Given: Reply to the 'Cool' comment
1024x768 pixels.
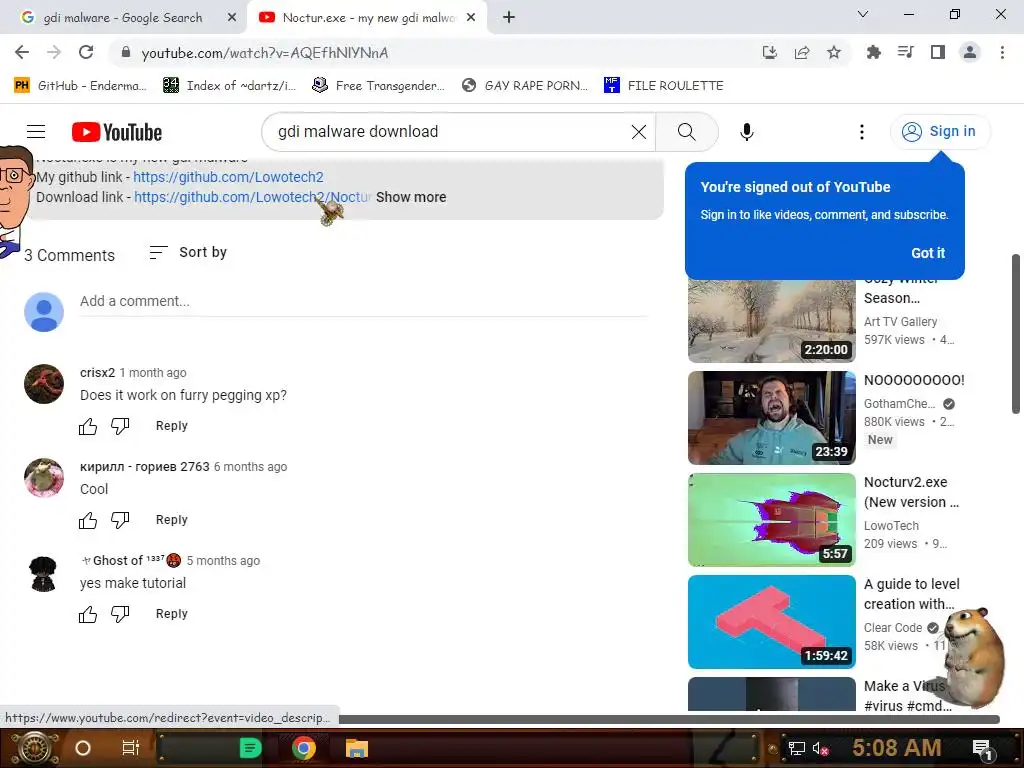Looking at the screenshot, I should pyautogui.click(x=172, y=520).
